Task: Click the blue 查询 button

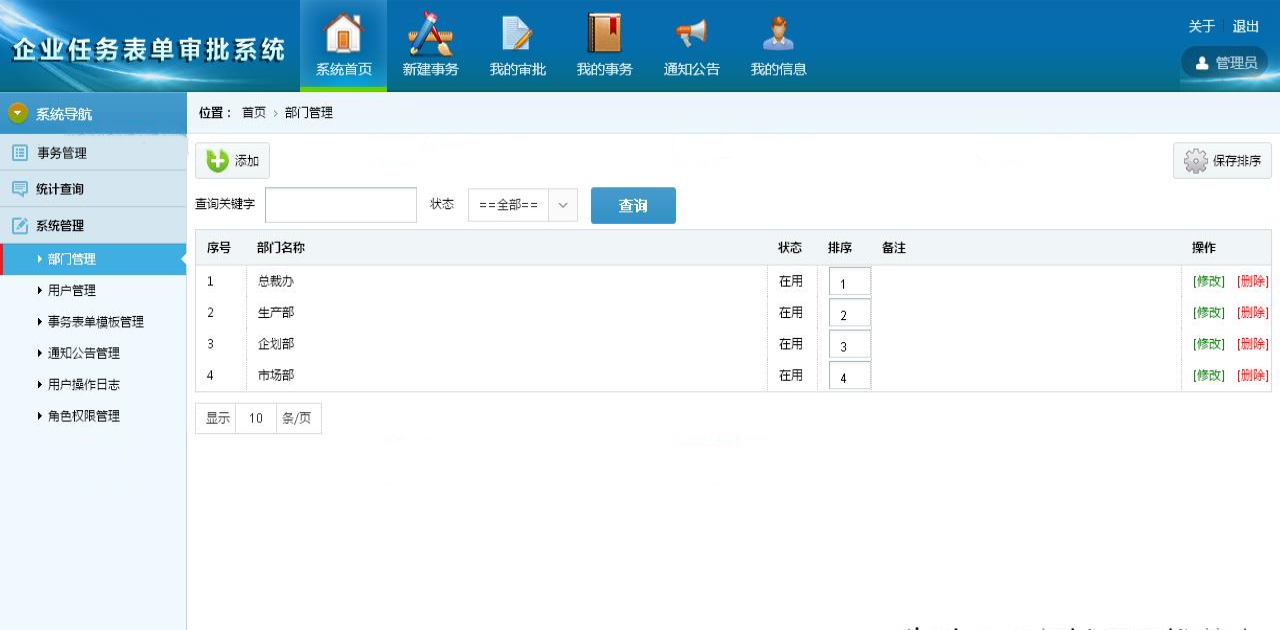Action: [x=633, y=206]
